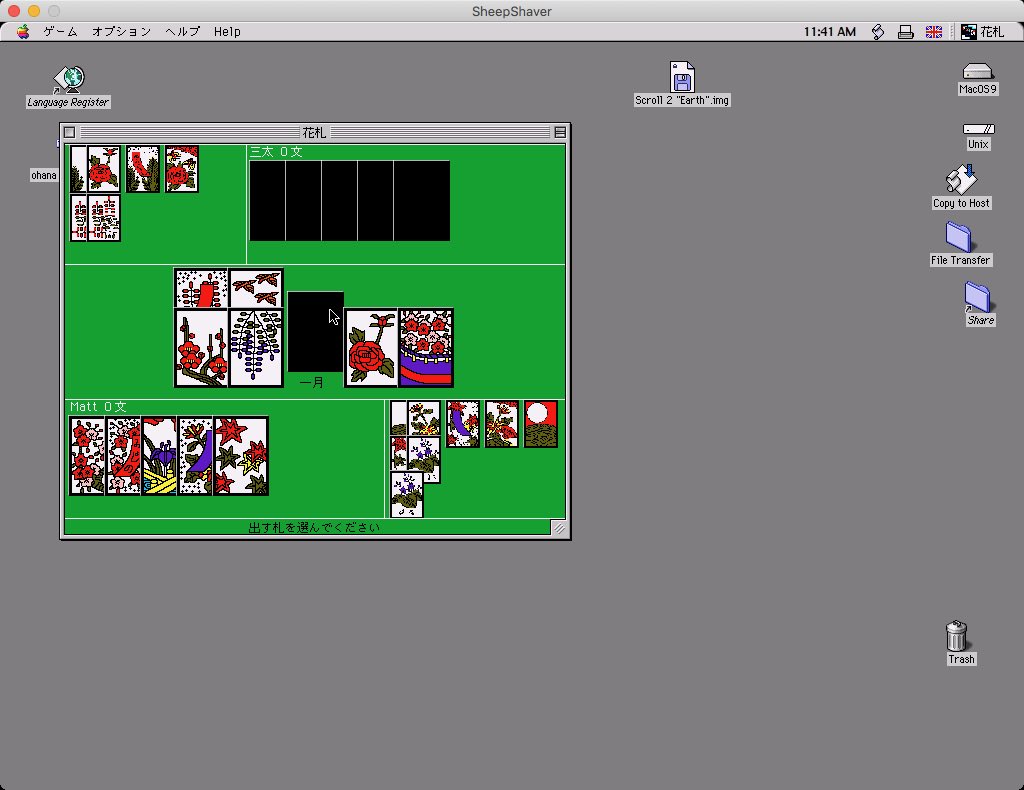Open the Help menu

click(227, 31)
